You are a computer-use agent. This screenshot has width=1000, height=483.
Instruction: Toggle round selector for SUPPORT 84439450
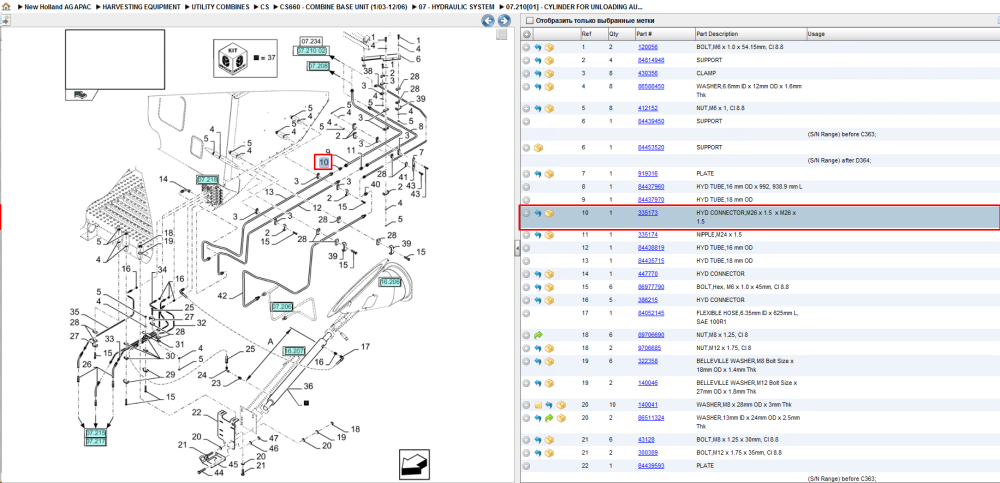pos(526,121)
